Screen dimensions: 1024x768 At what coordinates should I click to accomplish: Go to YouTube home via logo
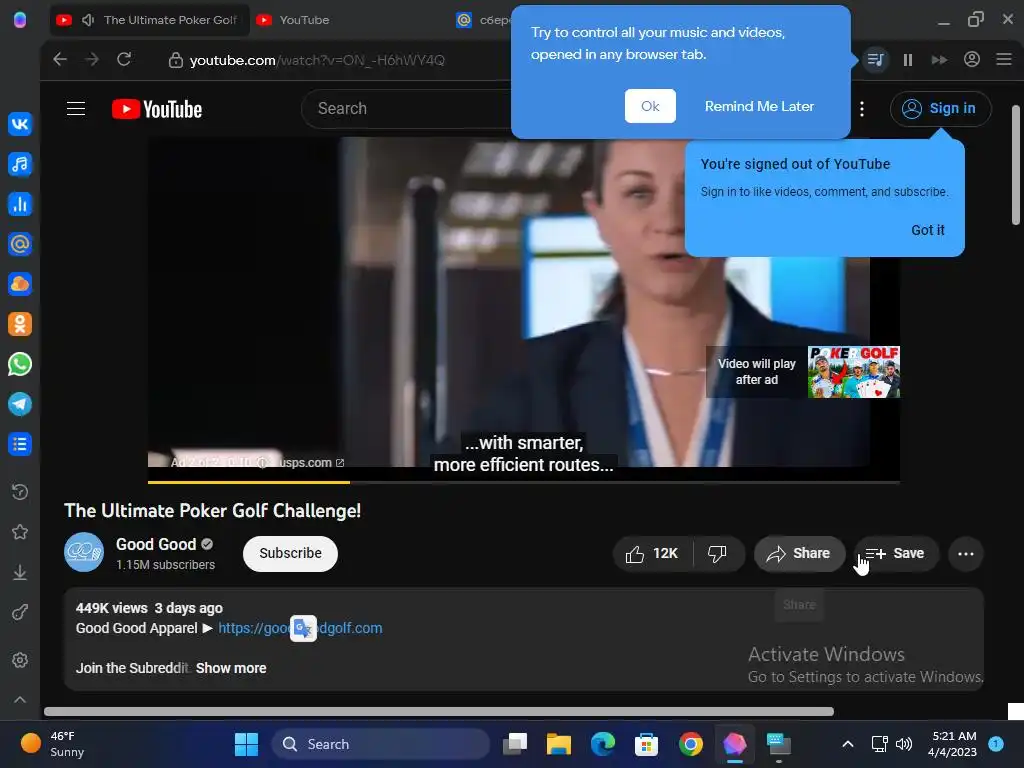(157, 109)
